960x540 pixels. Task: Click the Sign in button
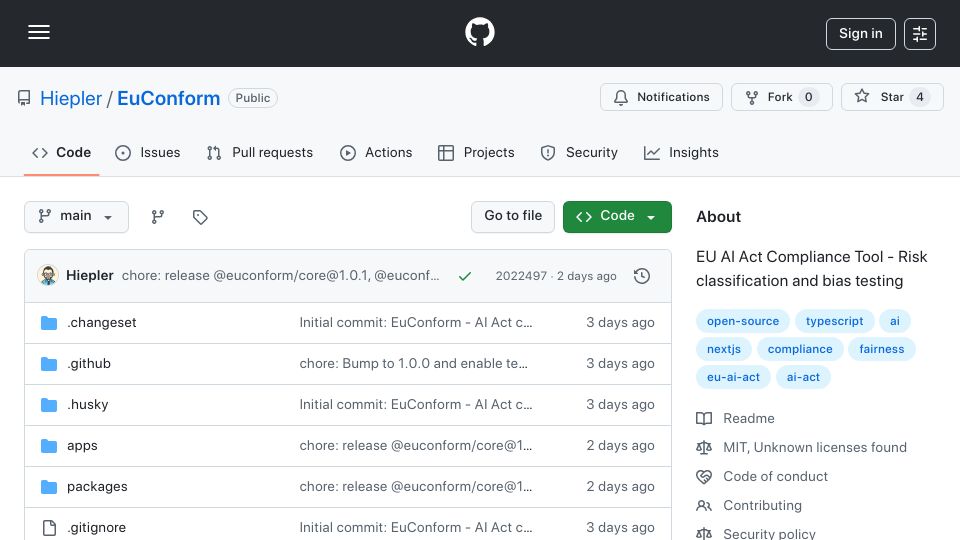pos(860,34)
